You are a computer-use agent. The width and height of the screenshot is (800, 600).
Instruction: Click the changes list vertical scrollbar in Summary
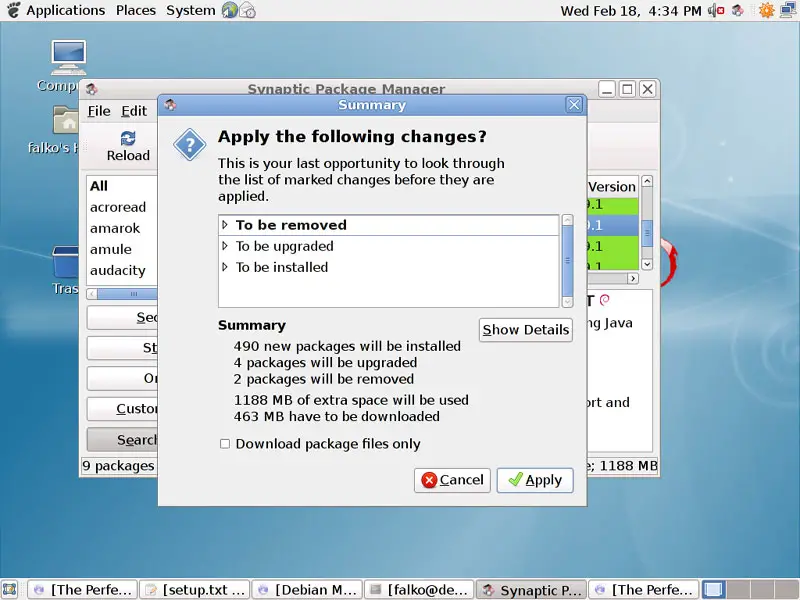567,261
